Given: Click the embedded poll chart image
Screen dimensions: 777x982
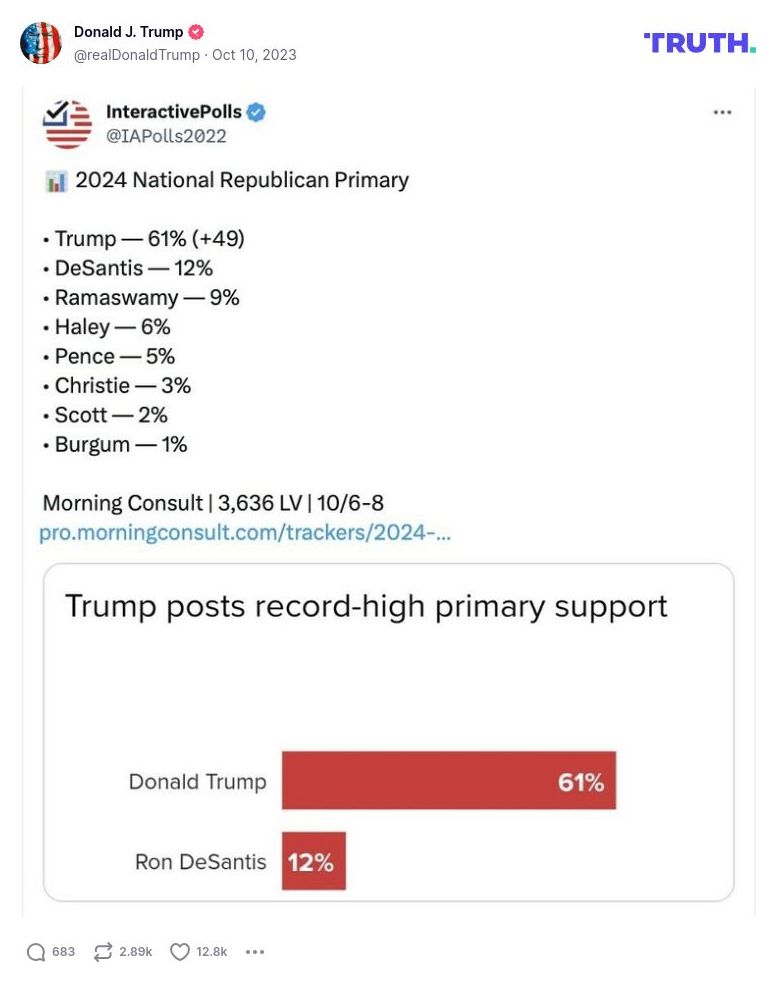Looking at the screenshot, I should (x=388, y=732).
